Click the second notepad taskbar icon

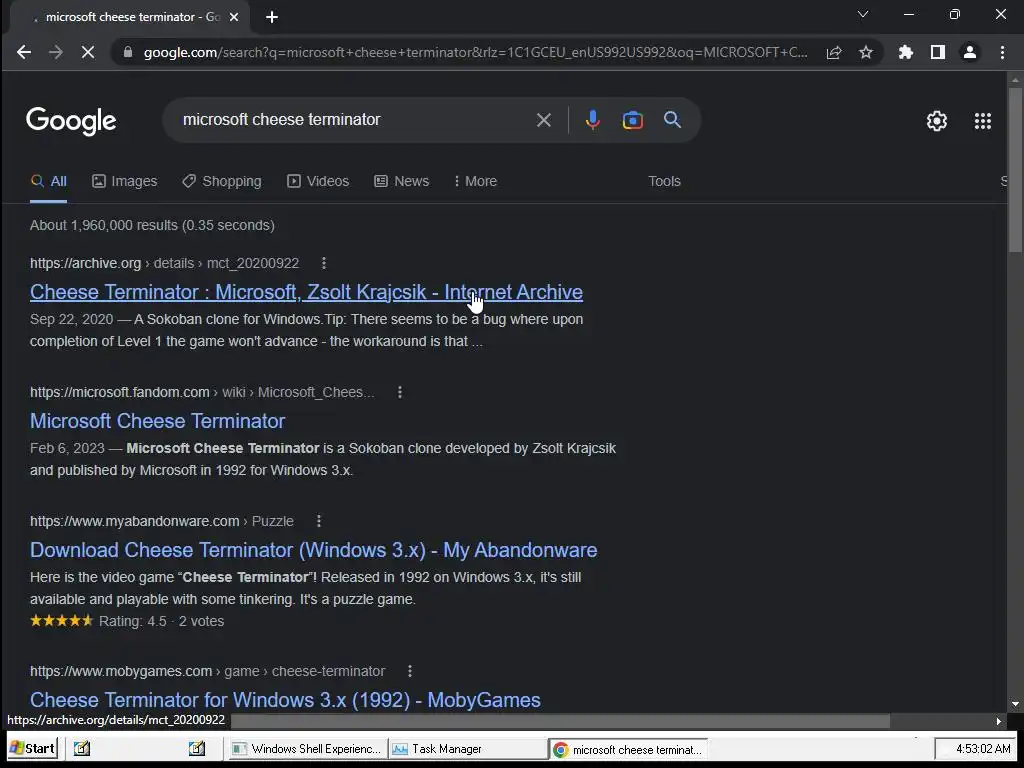click(197, 748)
